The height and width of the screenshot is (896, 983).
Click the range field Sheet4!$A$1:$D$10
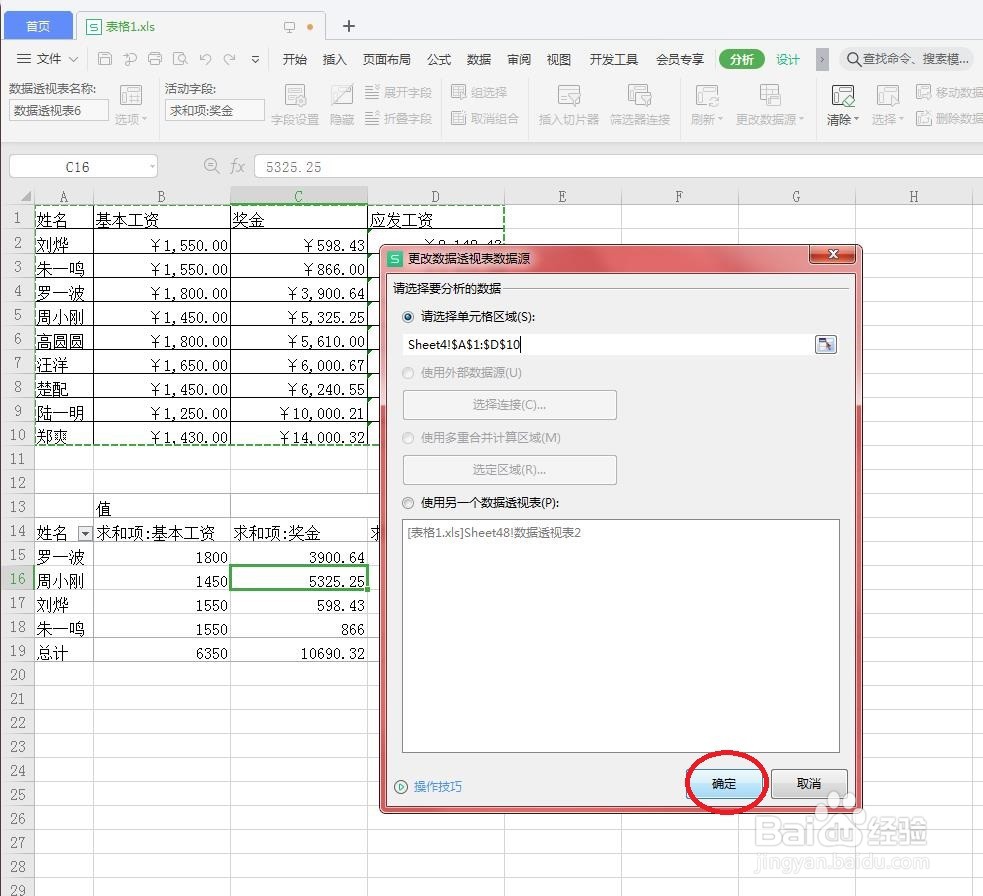pyautogui.click(x=607, y=344)
